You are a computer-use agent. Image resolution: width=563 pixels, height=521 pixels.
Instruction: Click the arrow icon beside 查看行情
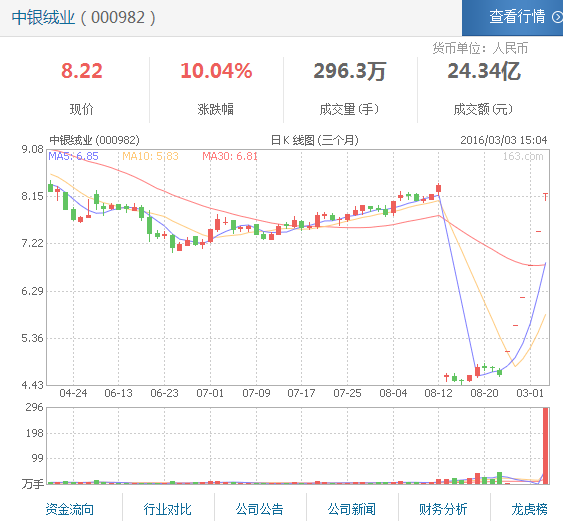pos(558,17)
